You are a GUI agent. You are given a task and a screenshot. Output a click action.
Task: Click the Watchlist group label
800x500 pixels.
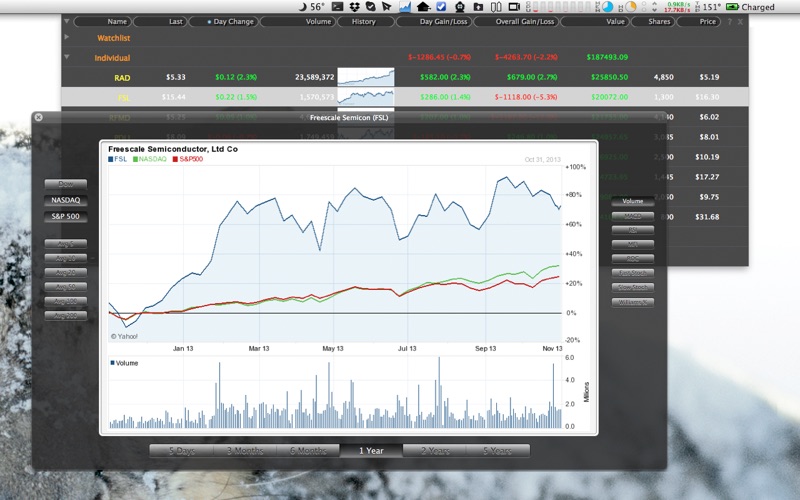click(x=114, y=38)
